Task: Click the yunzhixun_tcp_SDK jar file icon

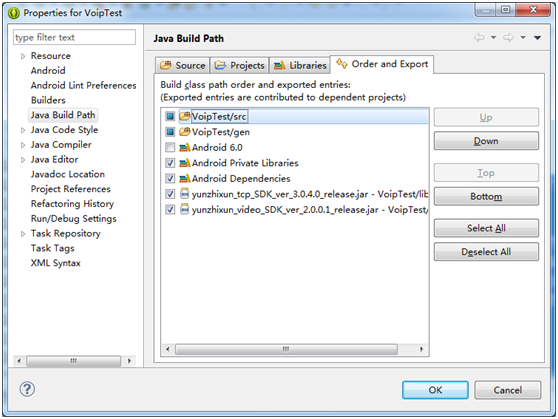Action: click(184, 194)
